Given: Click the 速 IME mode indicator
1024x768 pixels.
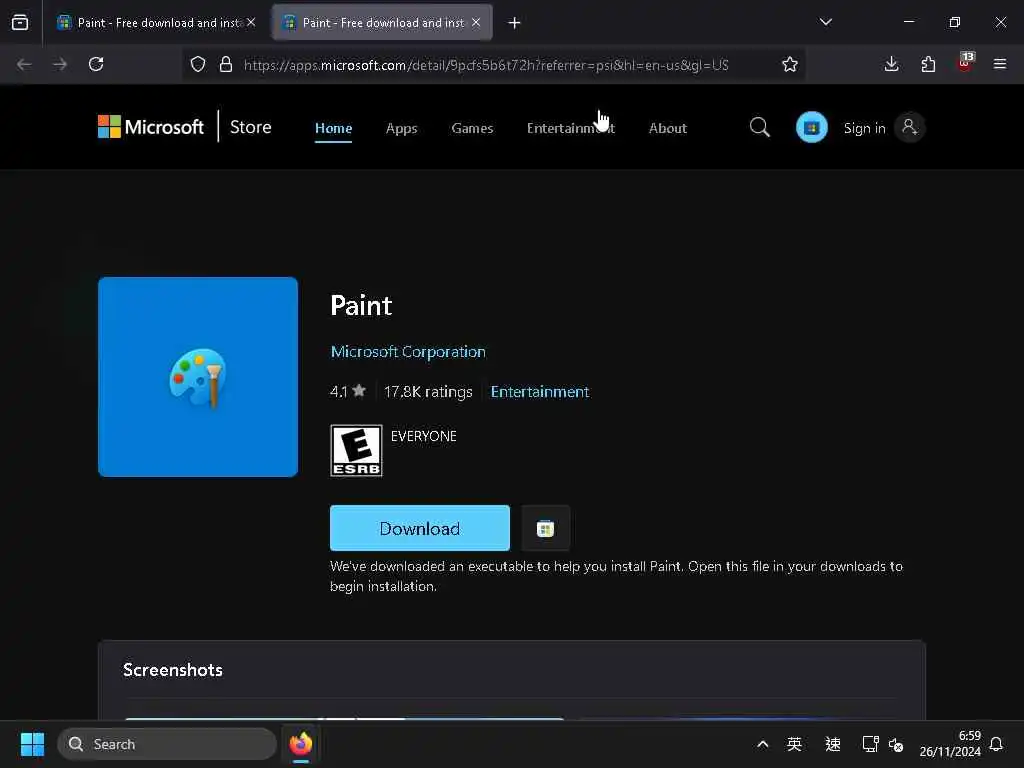Looking at the screenshot, I should point(833,744).
